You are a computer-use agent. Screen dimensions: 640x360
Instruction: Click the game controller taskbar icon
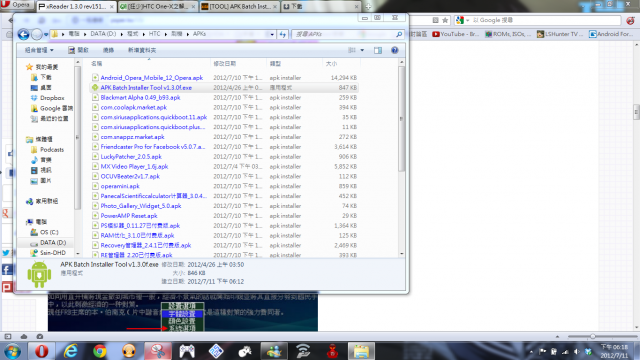(x=187, y=351)
